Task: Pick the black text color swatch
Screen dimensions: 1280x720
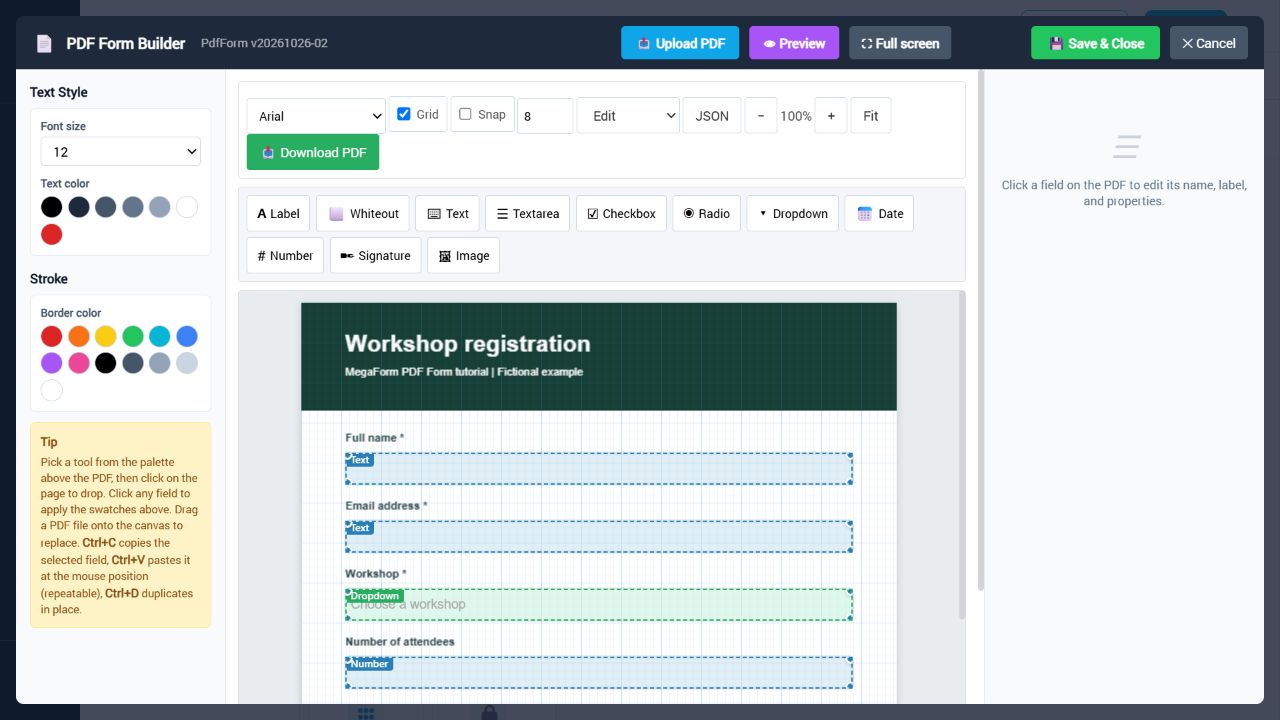Action: click(x=52, y=207)
